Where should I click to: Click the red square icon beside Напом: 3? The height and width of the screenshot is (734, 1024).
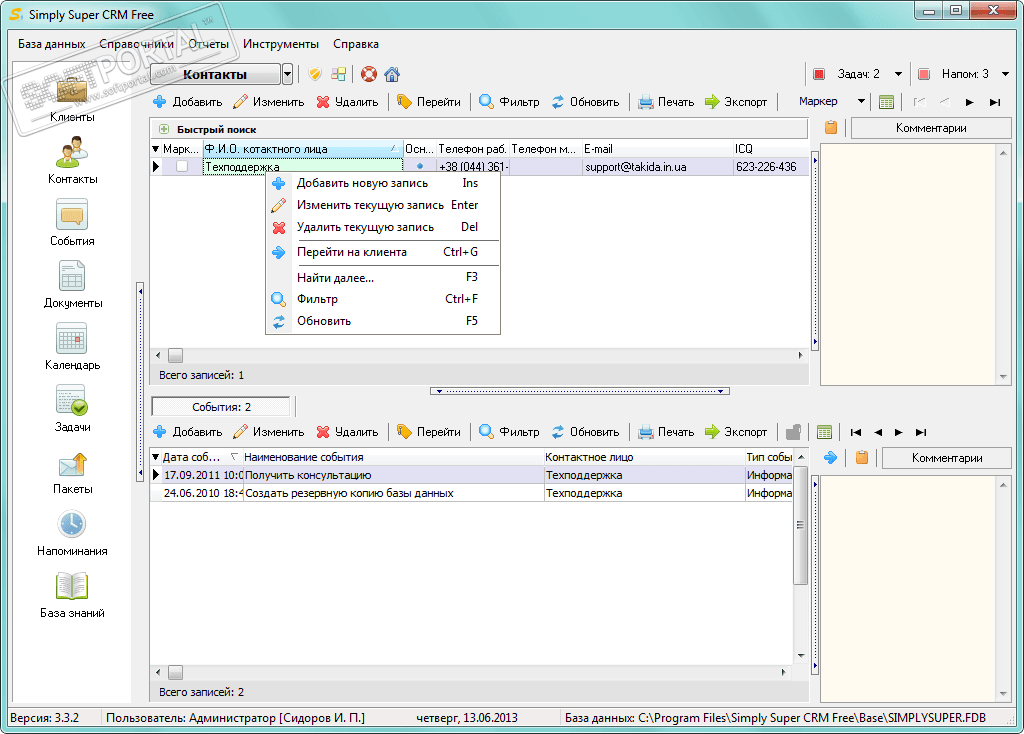pos(924,74)
